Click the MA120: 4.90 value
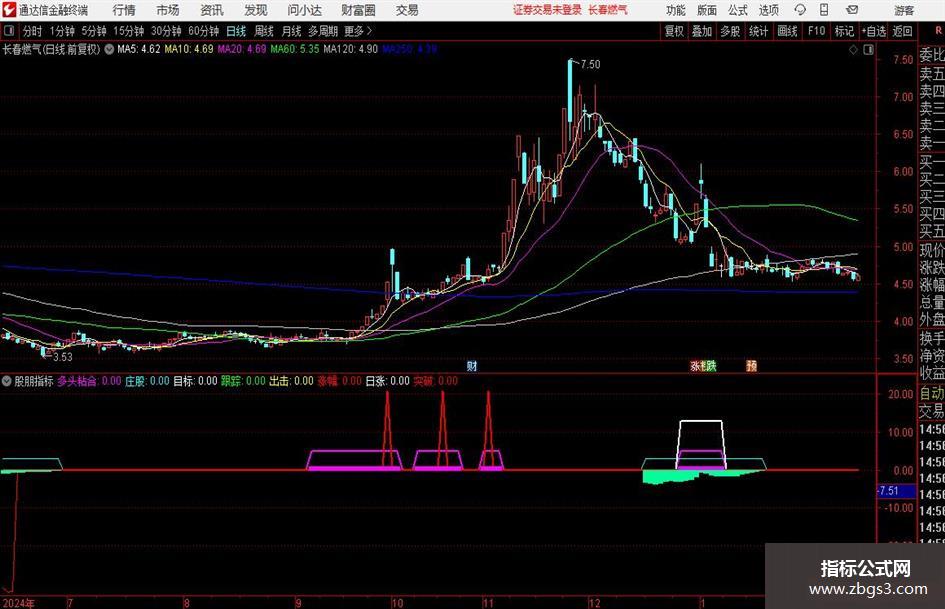Screen dimensions: 945x609 351,49
